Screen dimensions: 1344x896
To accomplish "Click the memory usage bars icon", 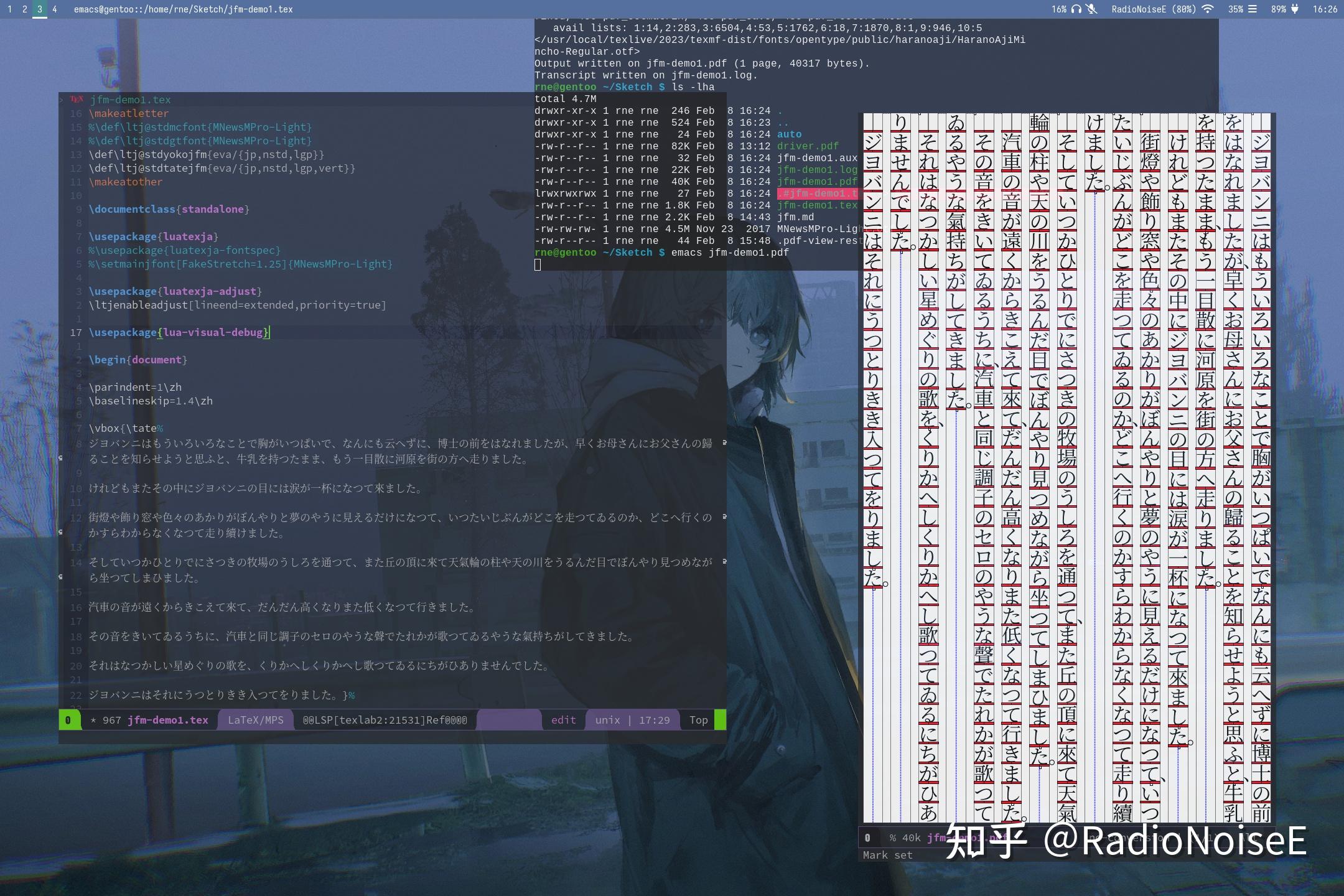I will [x=1253, y=9].
